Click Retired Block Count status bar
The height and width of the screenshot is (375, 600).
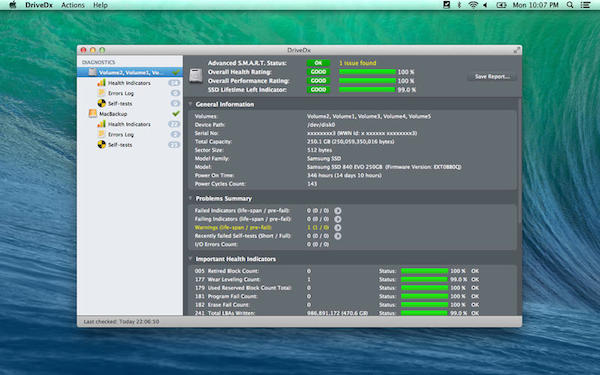coord(424,271)
